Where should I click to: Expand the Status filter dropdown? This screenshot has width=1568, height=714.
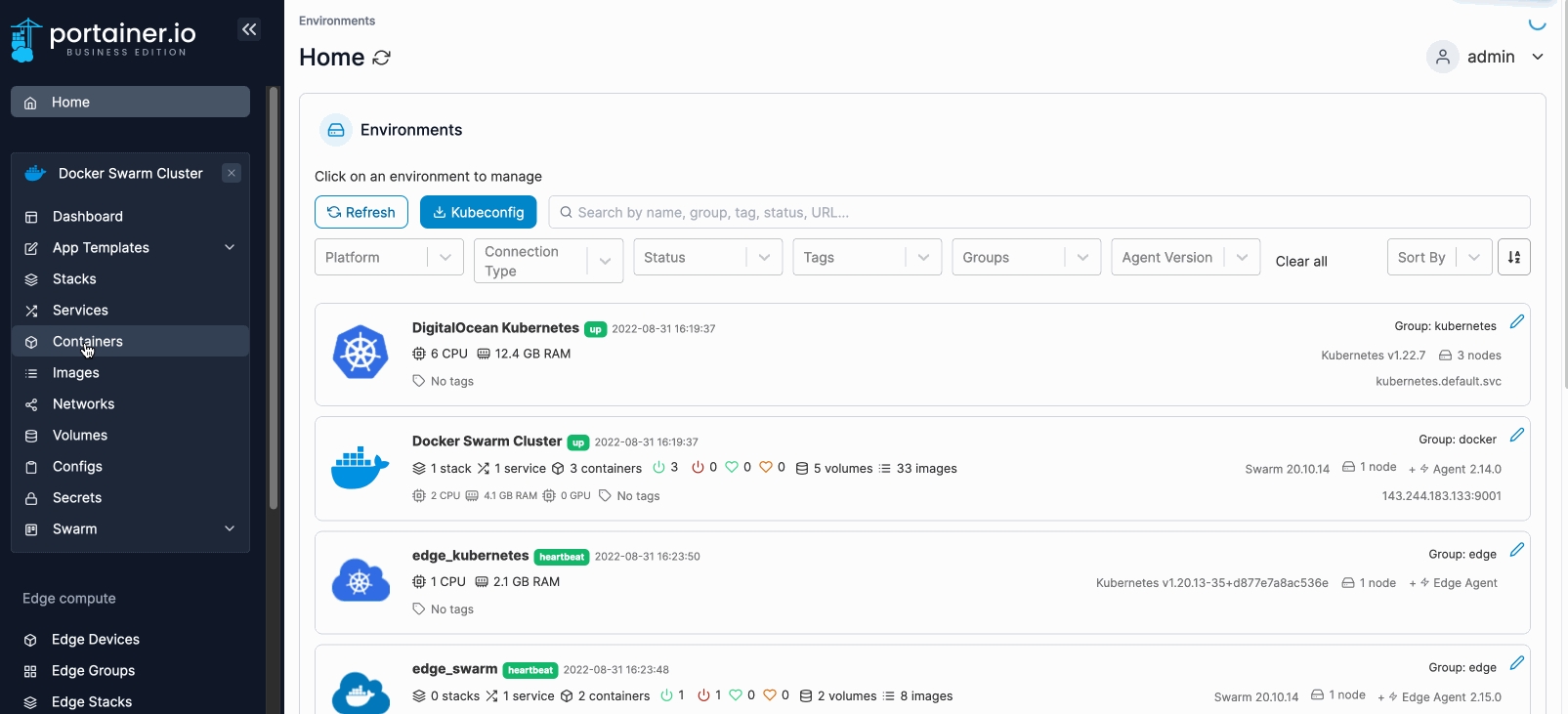pyautogui.click(x=707, y=258)
